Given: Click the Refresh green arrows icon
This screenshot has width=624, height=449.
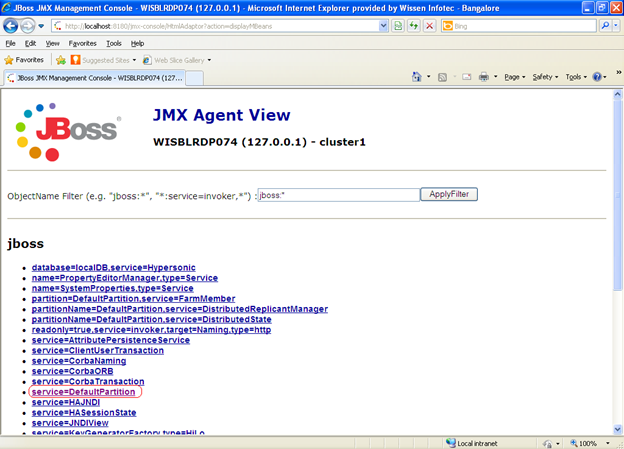Looking at the screenshot, I should tap(413, 26).
